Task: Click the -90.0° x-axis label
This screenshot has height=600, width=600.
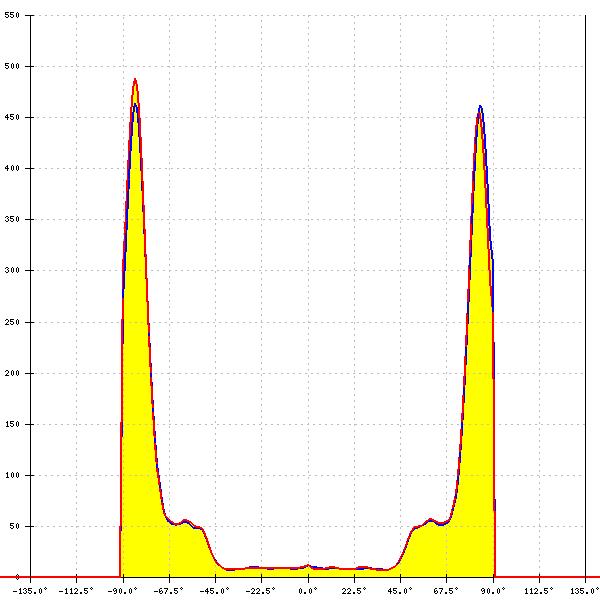Action: [124, 591]
